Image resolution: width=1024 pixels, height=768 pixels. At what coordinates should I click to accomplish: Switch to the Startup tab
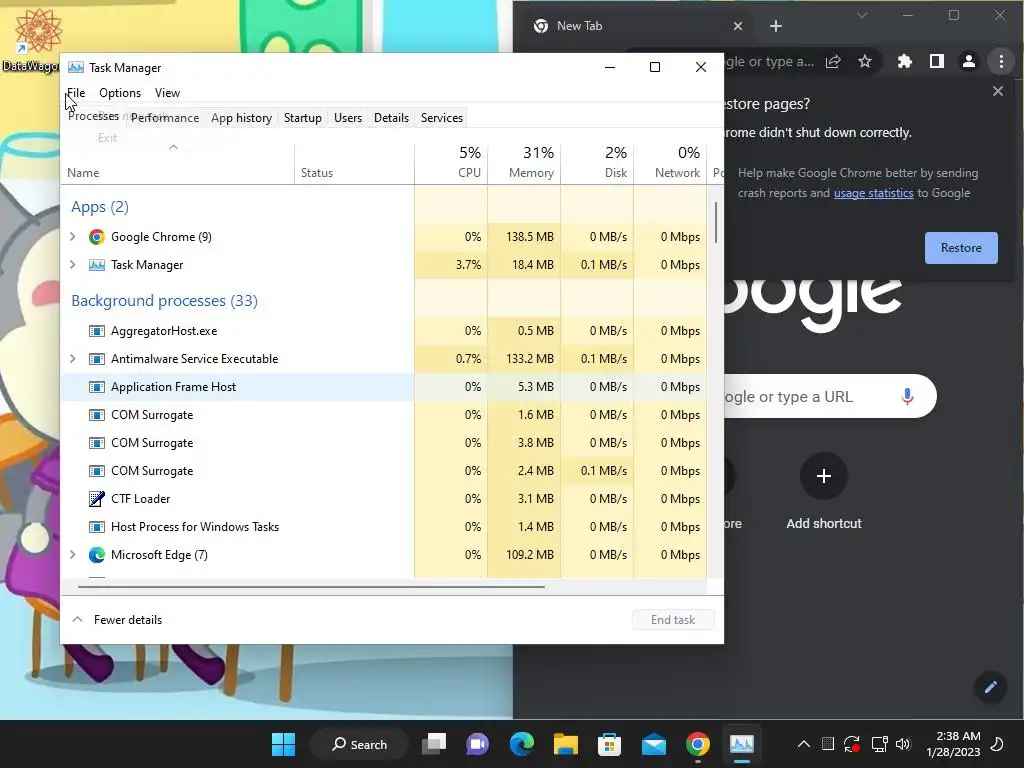tap(302, 118)
